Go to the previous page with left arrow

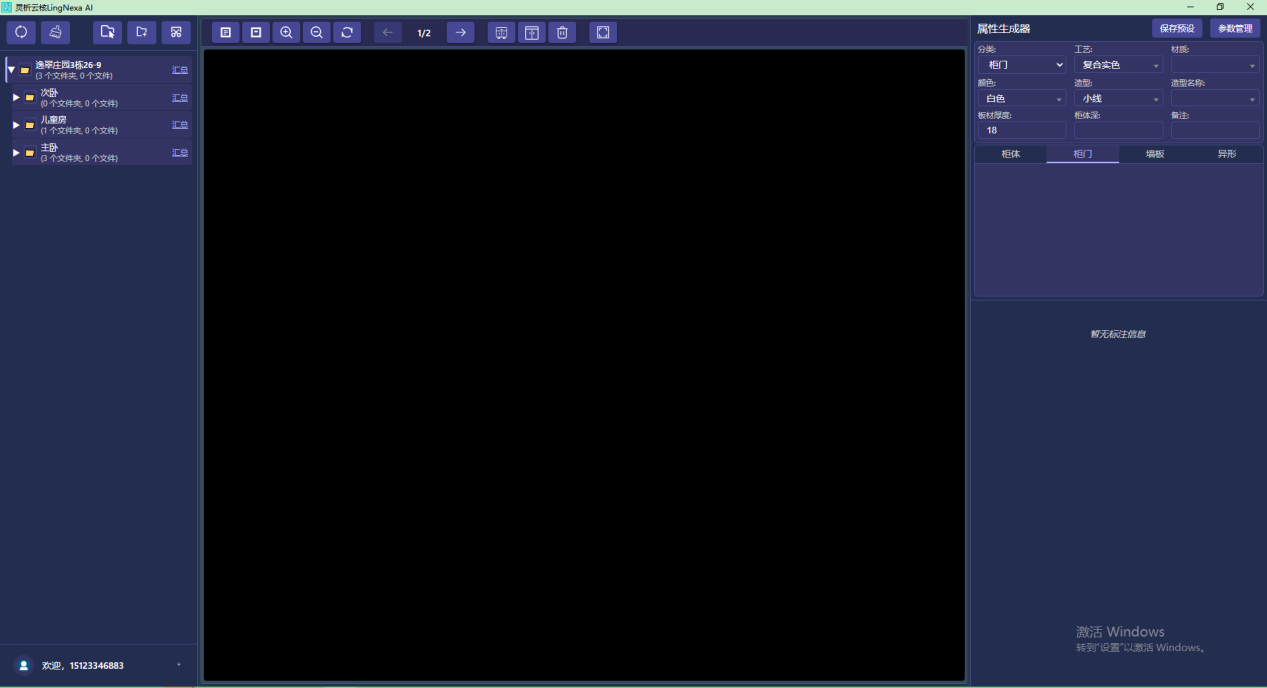pos(388,33)
